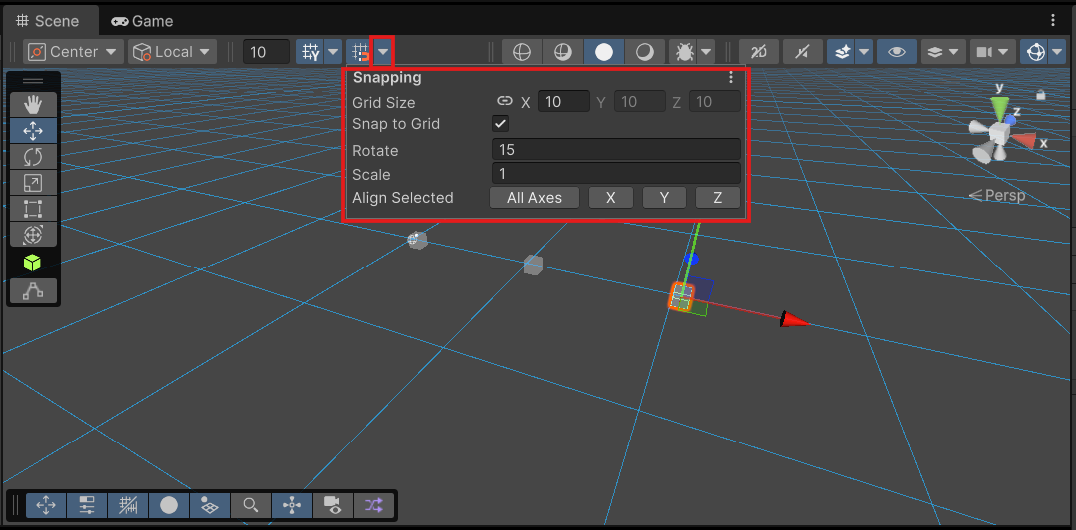Click the Rotate snap value field

616,150
